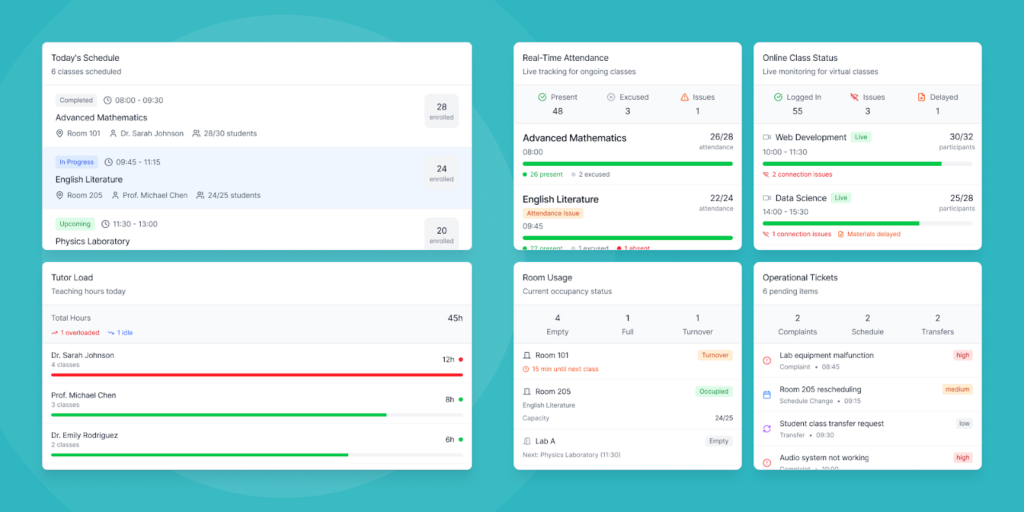Click Advanced Mathematics green attendance progress bar
Image resolution: width=1024 pixels, height=512 pixels.
coord(627,163)
